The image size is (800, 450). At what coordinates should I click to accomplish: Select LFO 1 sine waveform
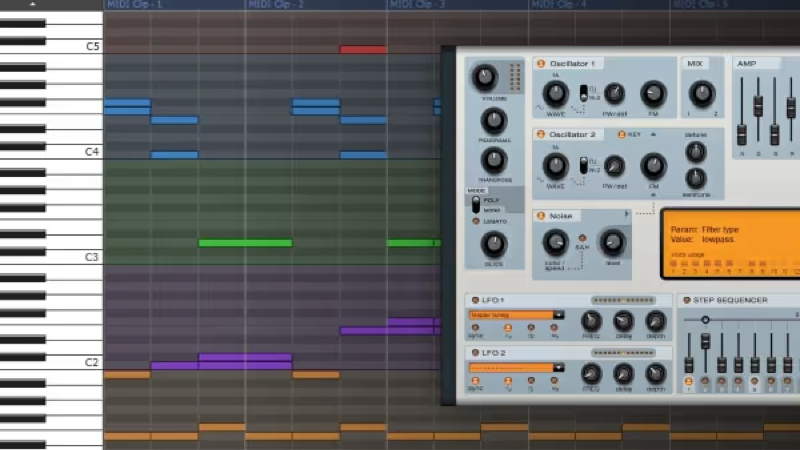[x=508, y=328]
